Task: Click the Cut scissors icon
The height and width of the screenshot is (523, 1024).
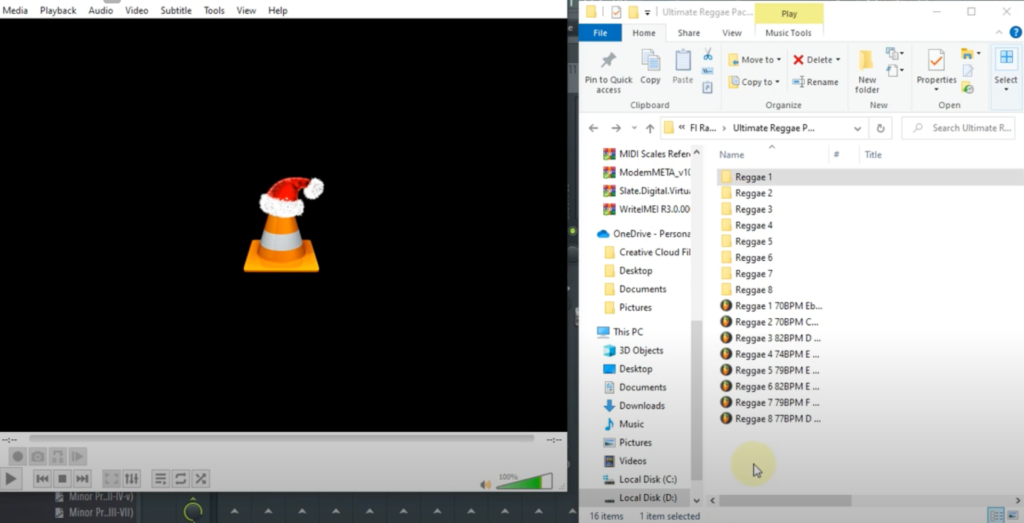Action: coord(708,55)
